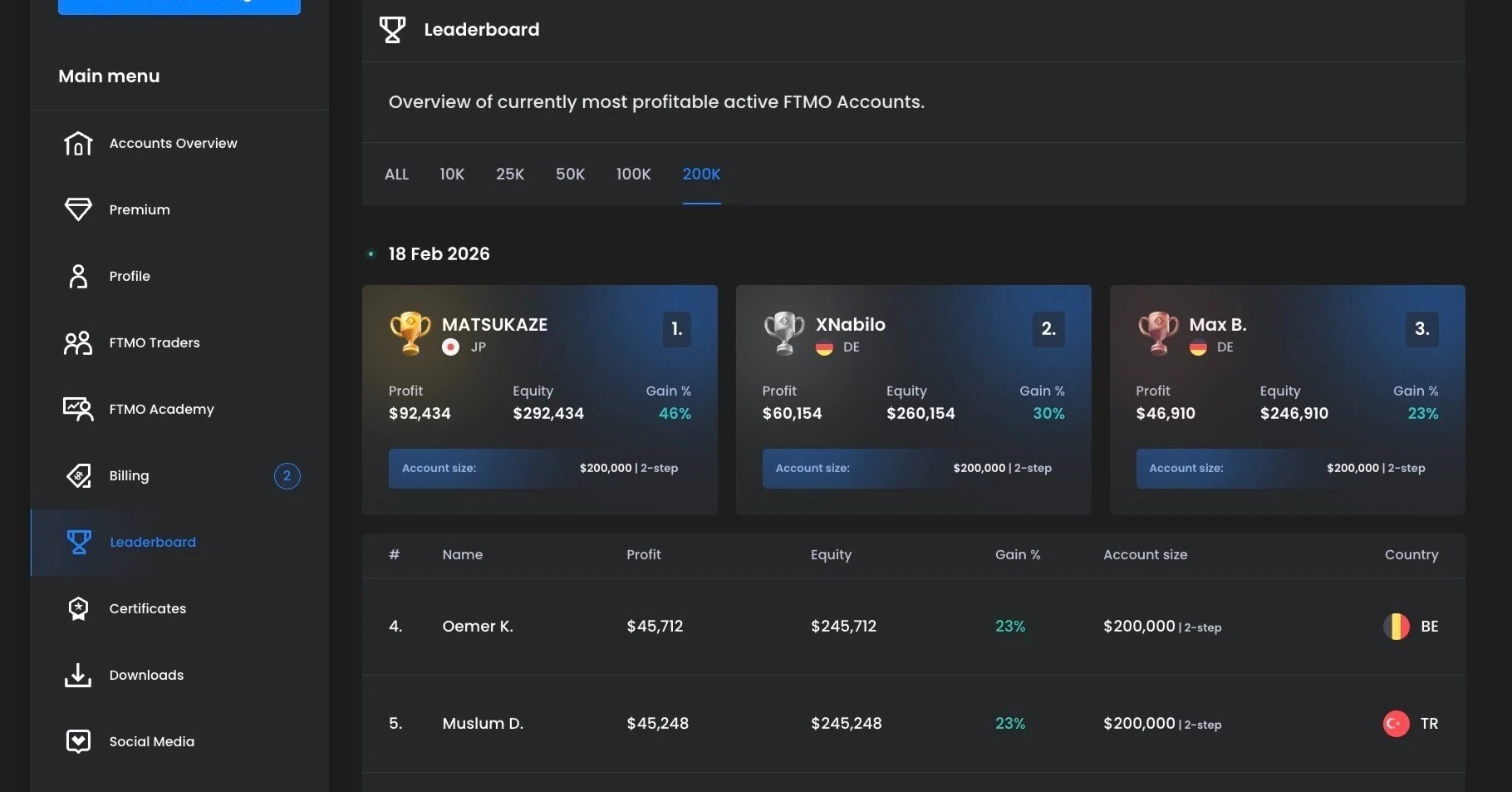Click the Leaderboard trophy icon in the header
Viewport: 1512px width, 792px height.
click(391, 29)
